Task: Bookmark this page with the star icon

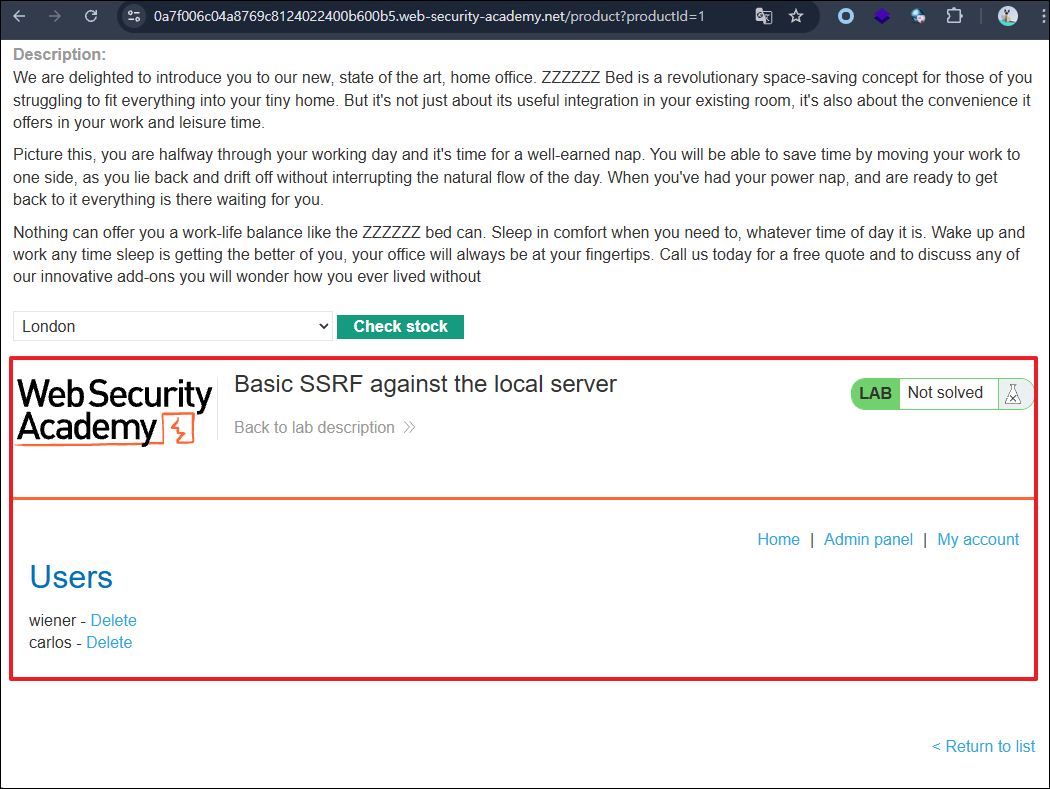Action: pyautogui.click(x=796, y=16)
